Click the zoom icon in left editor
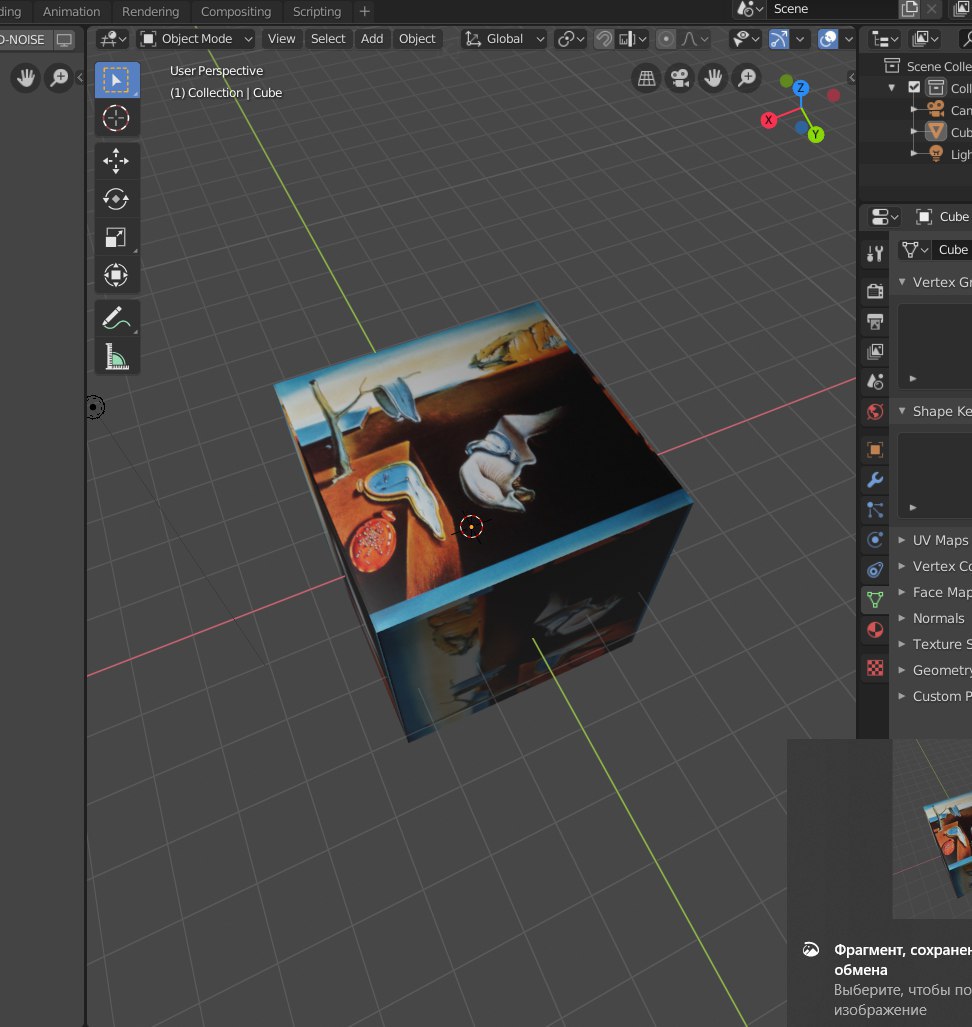Image resolution: width=972 pixels, height=1027 pixels. (59, 78)
